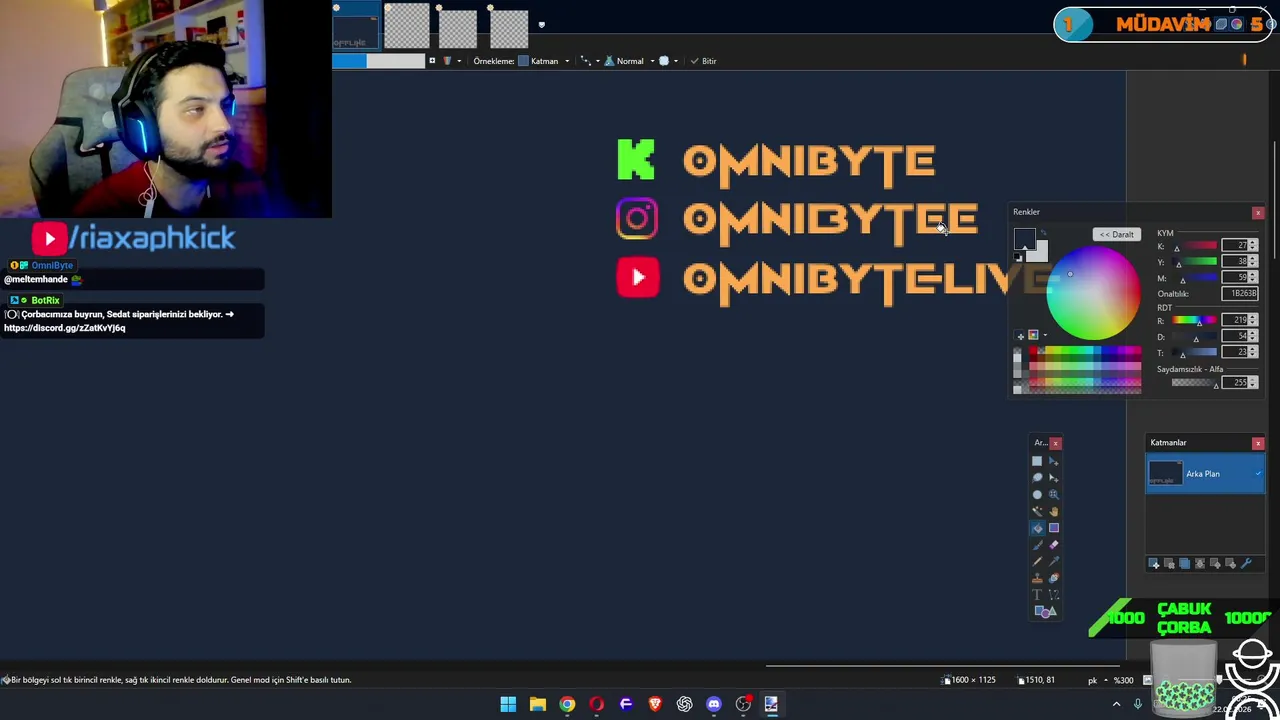This screenshot has height=720, width=1280.
Task: Open the Windows Start menu
Action: click(508, 704)
